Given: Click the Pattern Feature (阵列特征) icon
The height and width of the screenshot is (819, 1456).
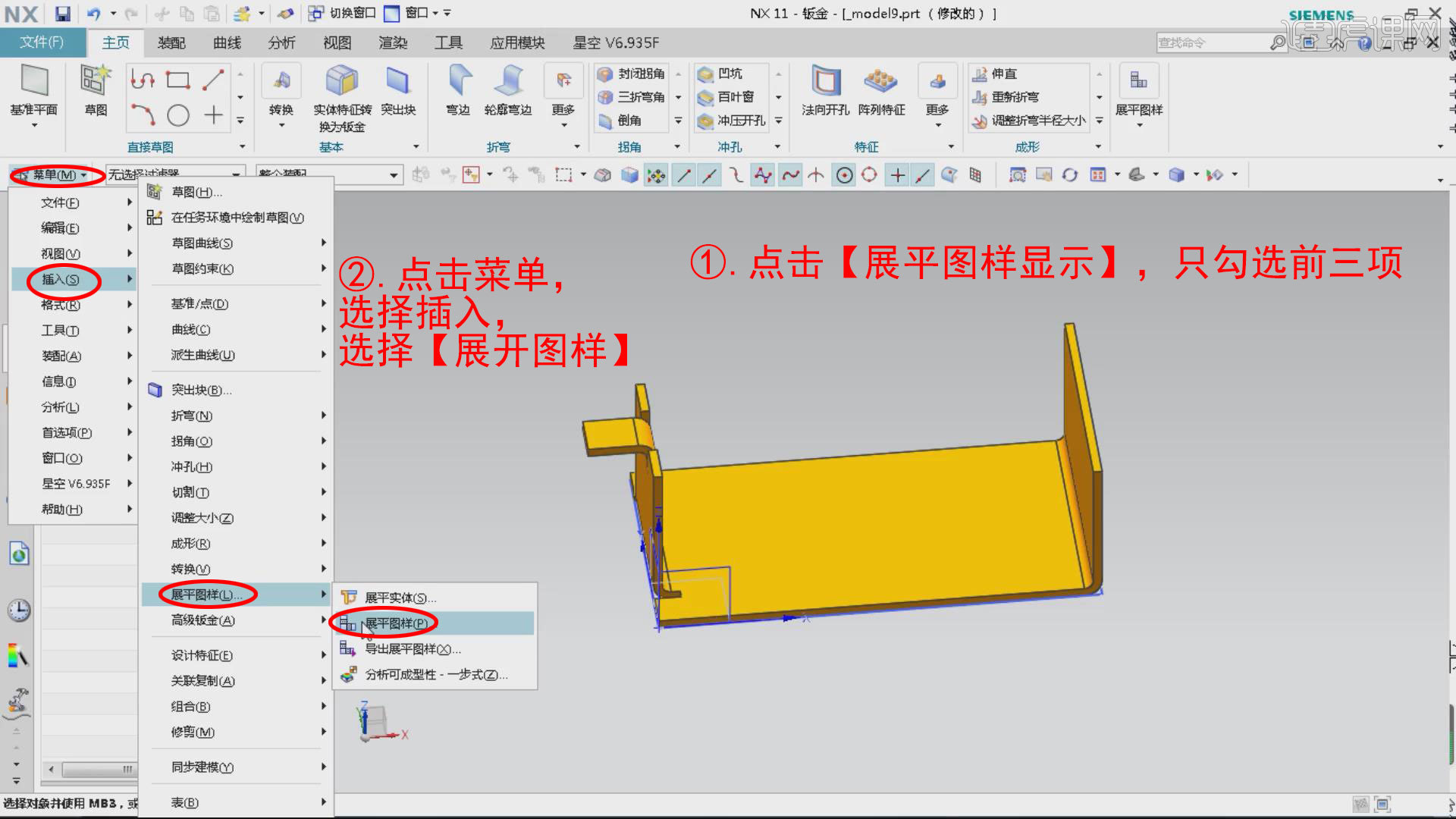Looking at the screenshot, I should pyautogui.click(x=881, y=81).
